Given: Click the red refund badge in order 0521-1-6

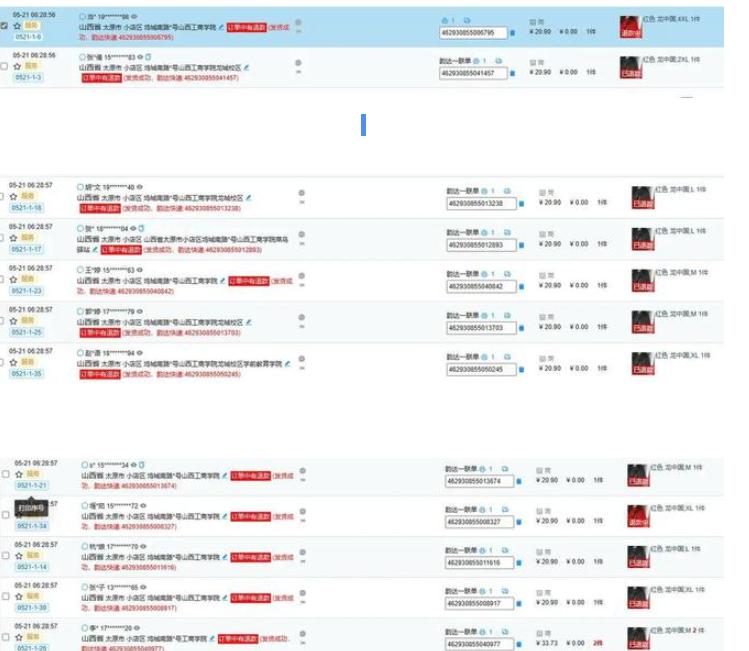Looking at the screenshot, I should 246,27.
